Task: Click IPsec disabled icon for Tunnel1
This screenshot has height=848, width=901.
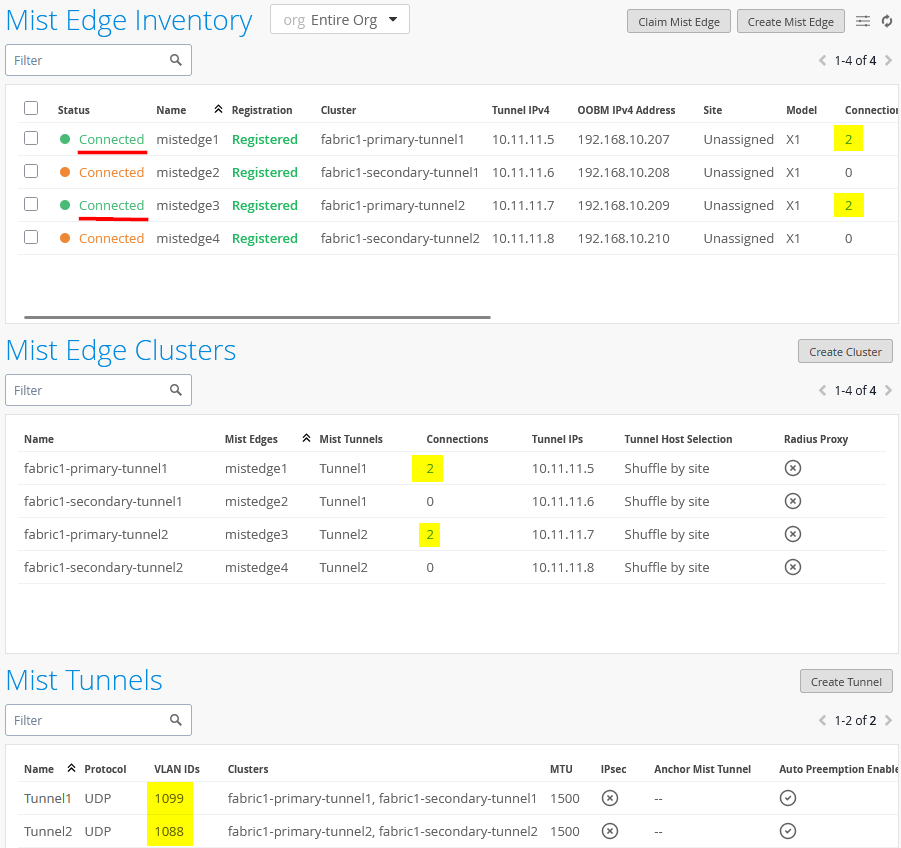Action: [x=610, y=798]
